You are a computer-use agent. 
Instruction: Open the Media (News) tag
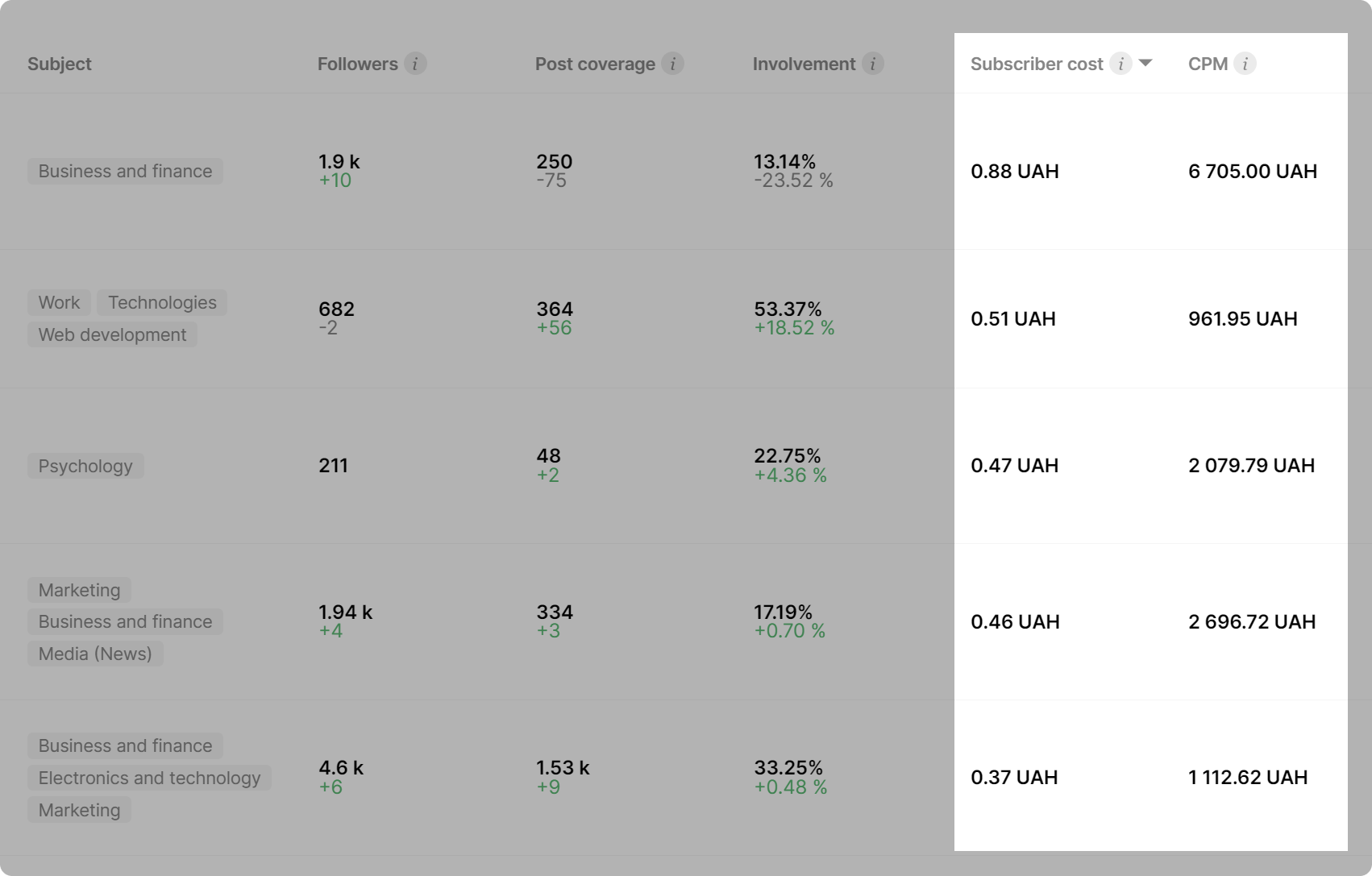[95, 654]
